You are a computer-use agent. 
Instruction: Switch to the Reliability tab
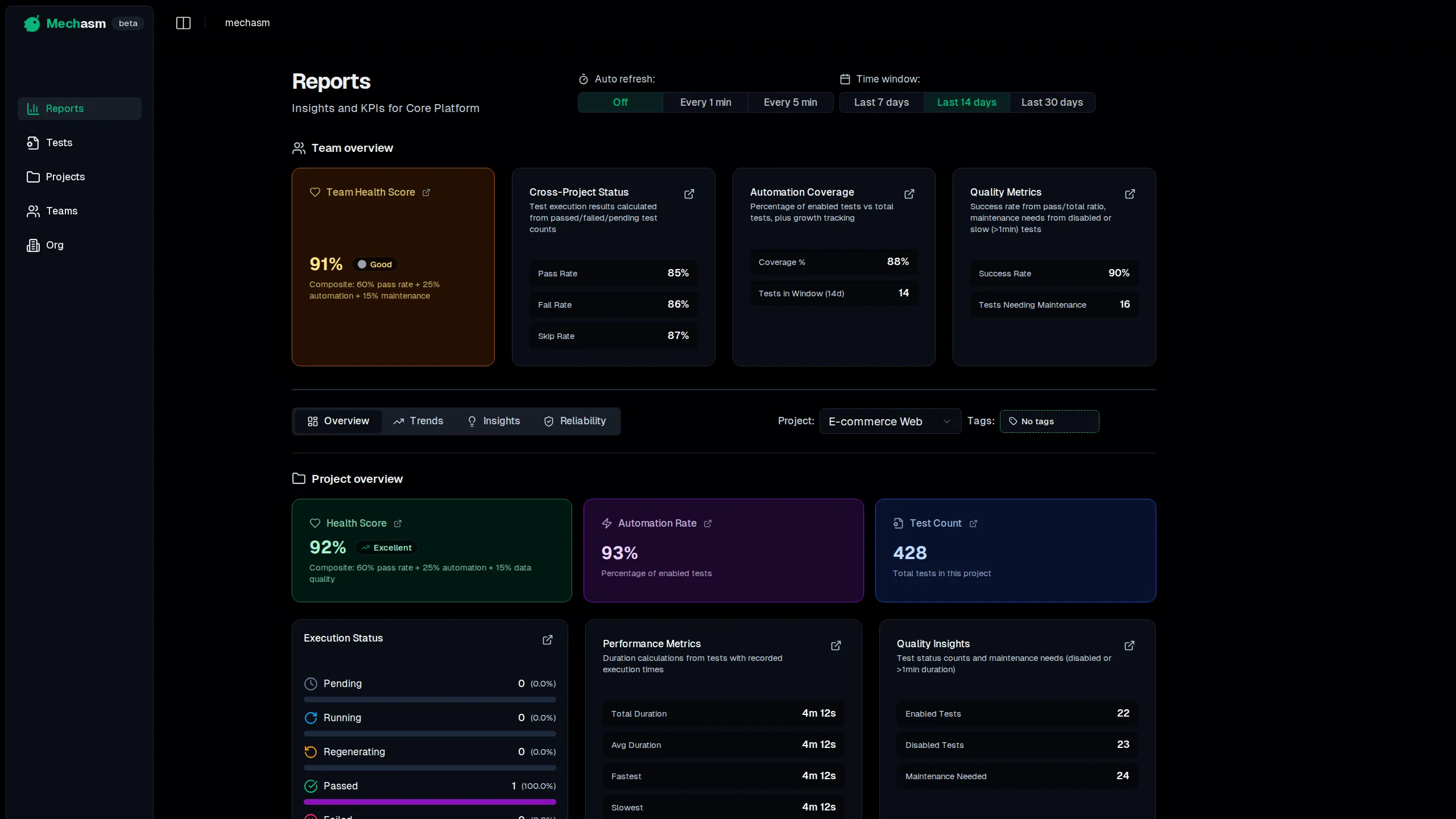[574, 421]
